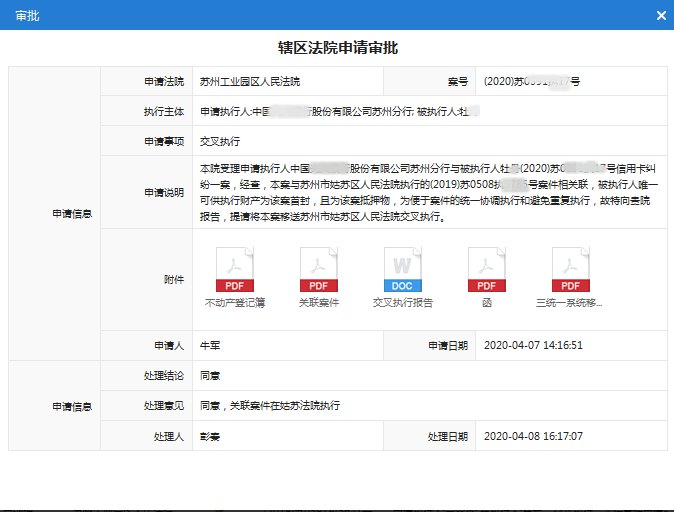The height and width of the screenshot is (512, 674).
Task: Open the 关联案件 PDF attachment icon
Action: 319,269
